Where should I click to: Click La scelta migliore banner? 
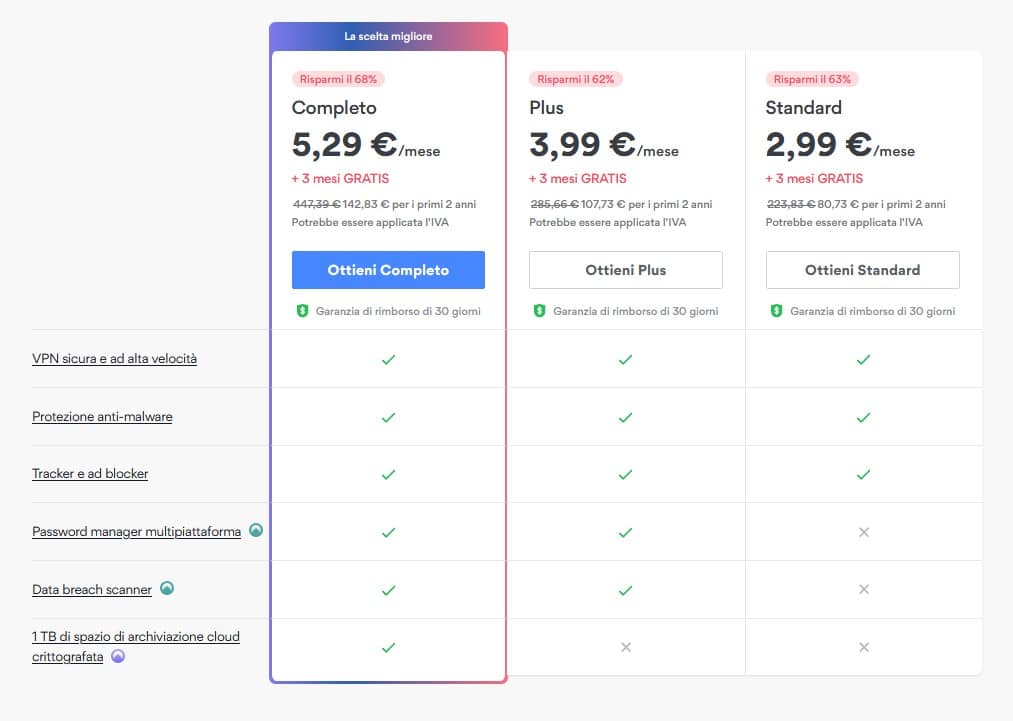point(388,36)
